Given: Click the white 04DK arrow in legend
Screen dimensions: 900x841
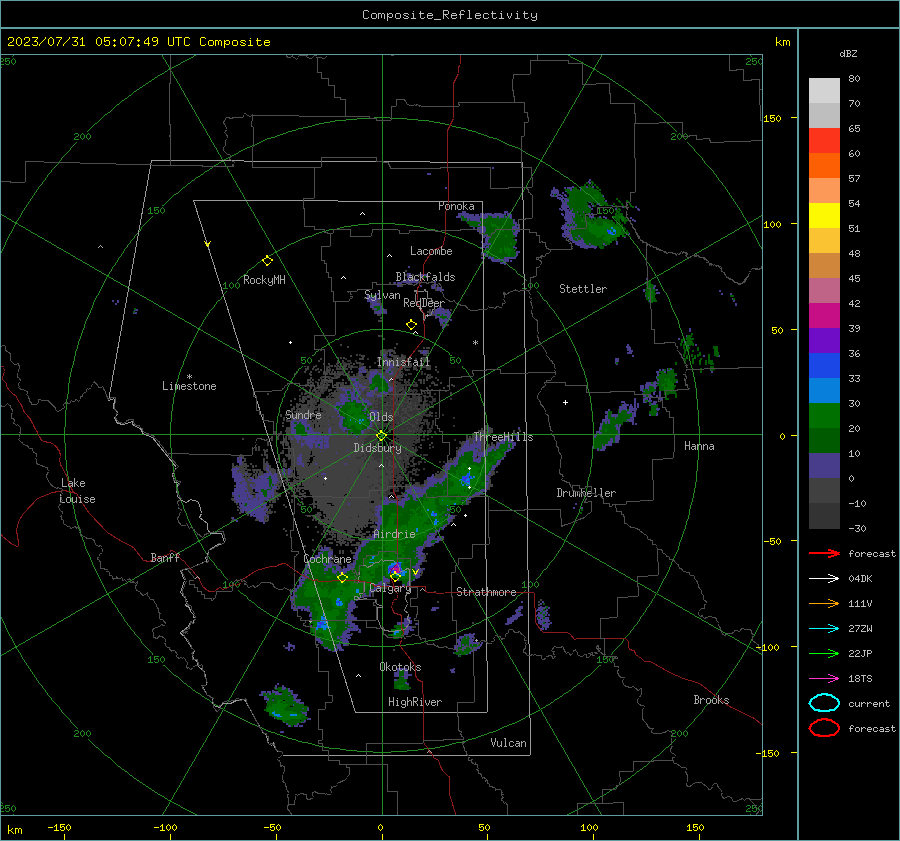Looking at the screenshot, I should tap(824, 579).
